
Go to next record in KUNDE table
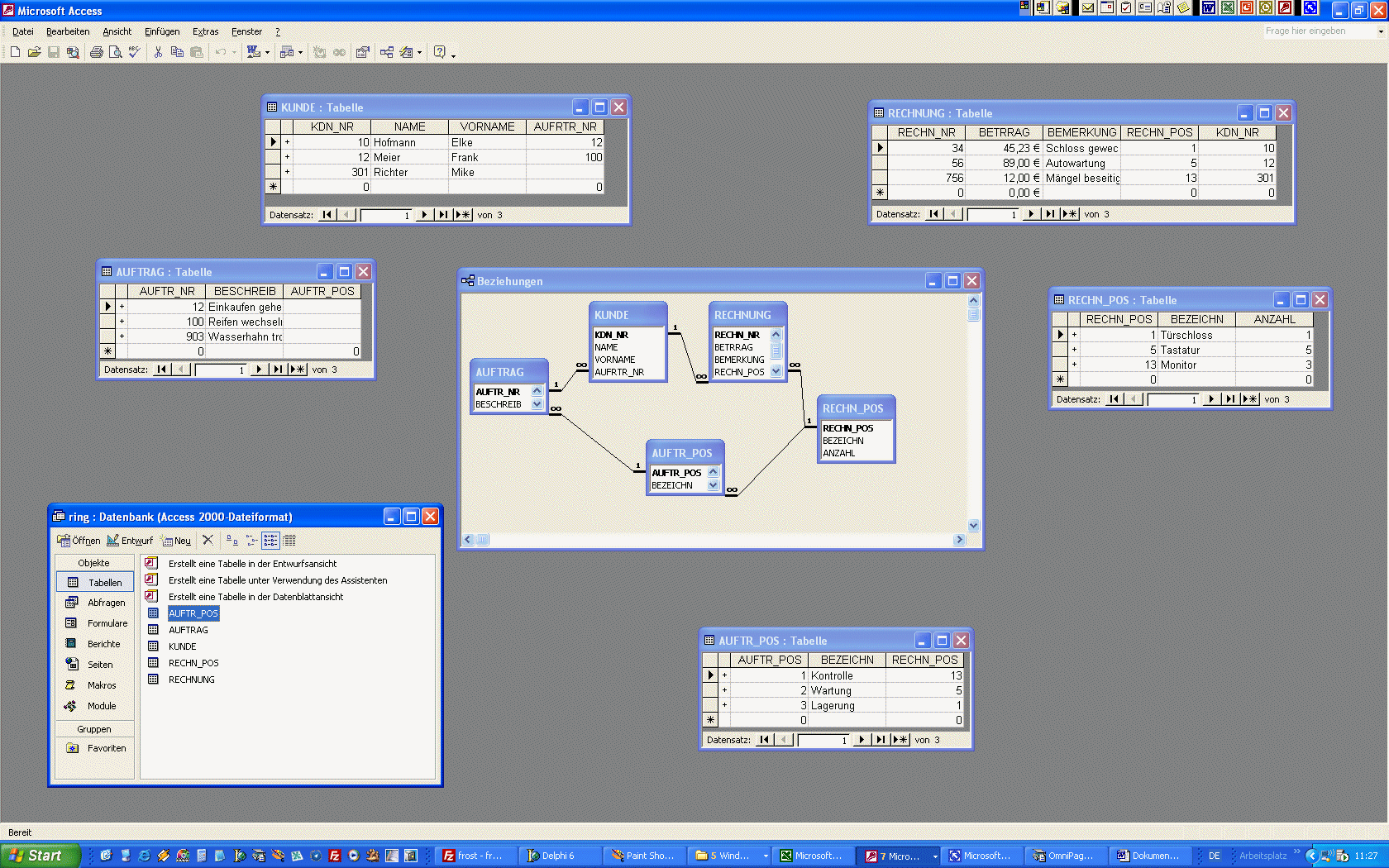pyautogui.click(x=423, y=215)
